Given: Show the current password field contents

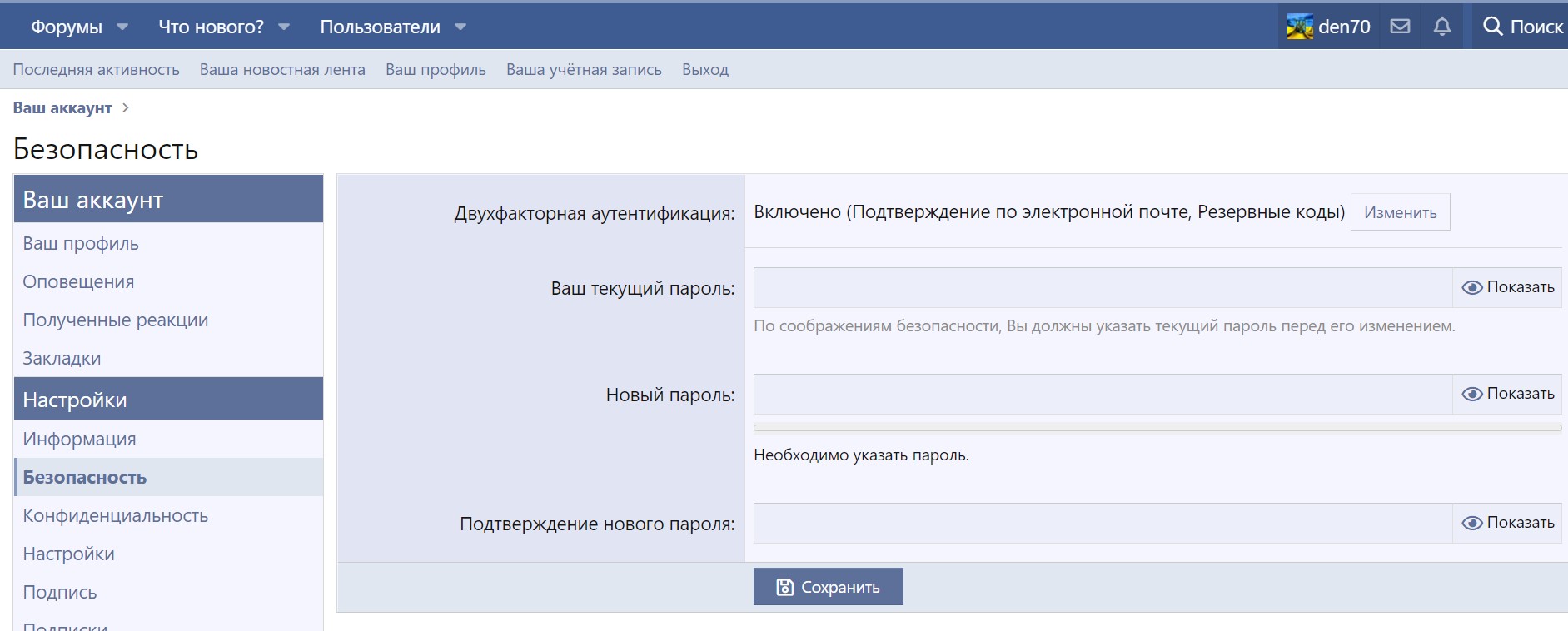Looking at the screenshot, I should click(1507, 287).
